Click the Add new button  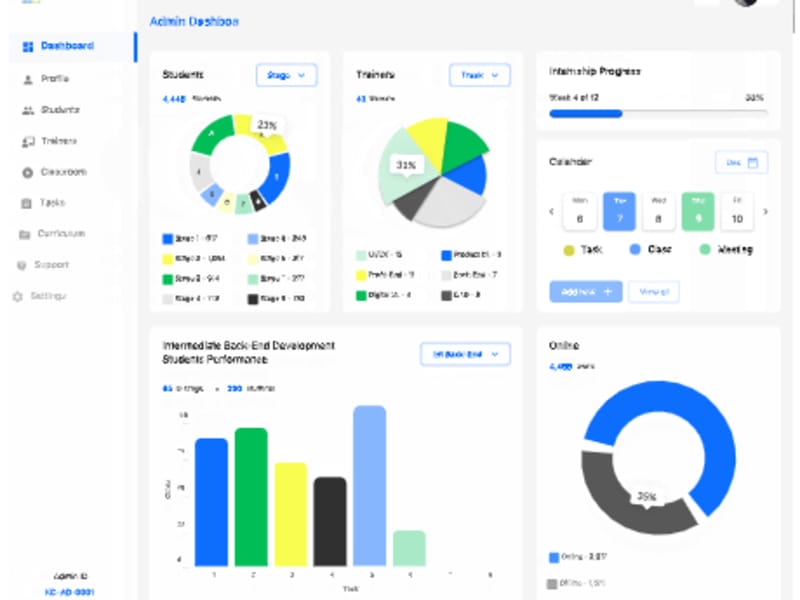(x=586, y=291)
